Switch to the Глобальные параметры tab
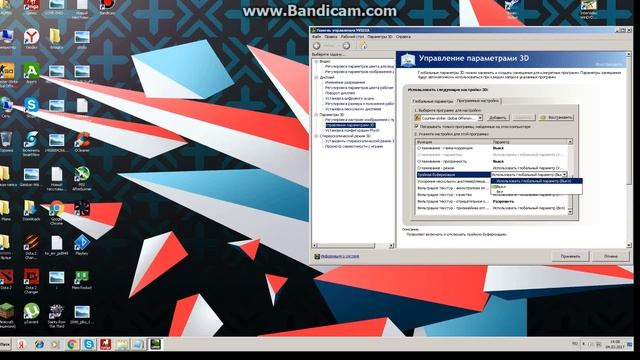This screenshot has width=640, height=360. [x=432, y=101]
